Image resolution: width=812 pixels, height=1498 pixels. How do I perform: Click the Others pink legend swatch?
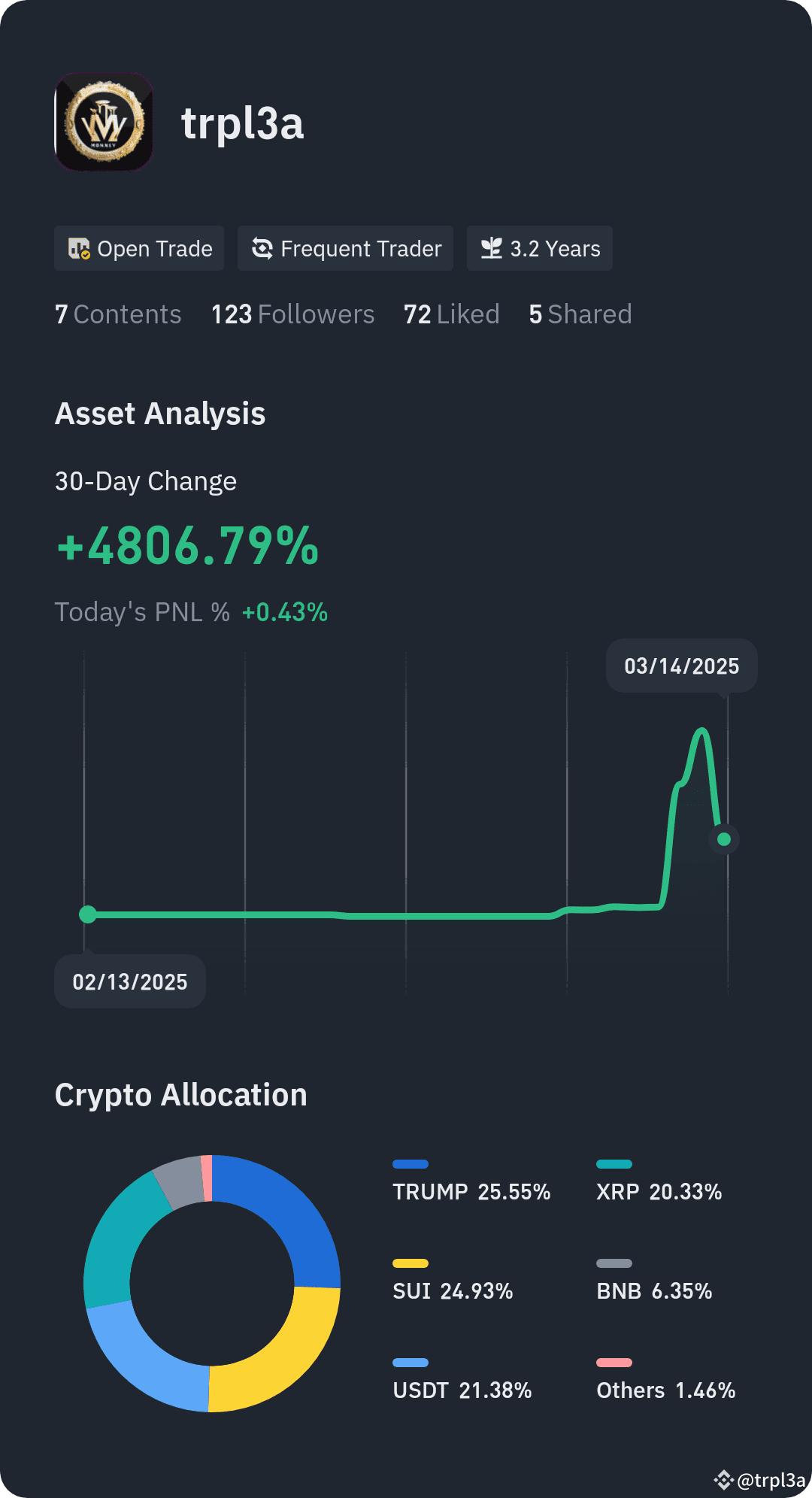(x=614, y=1363)
